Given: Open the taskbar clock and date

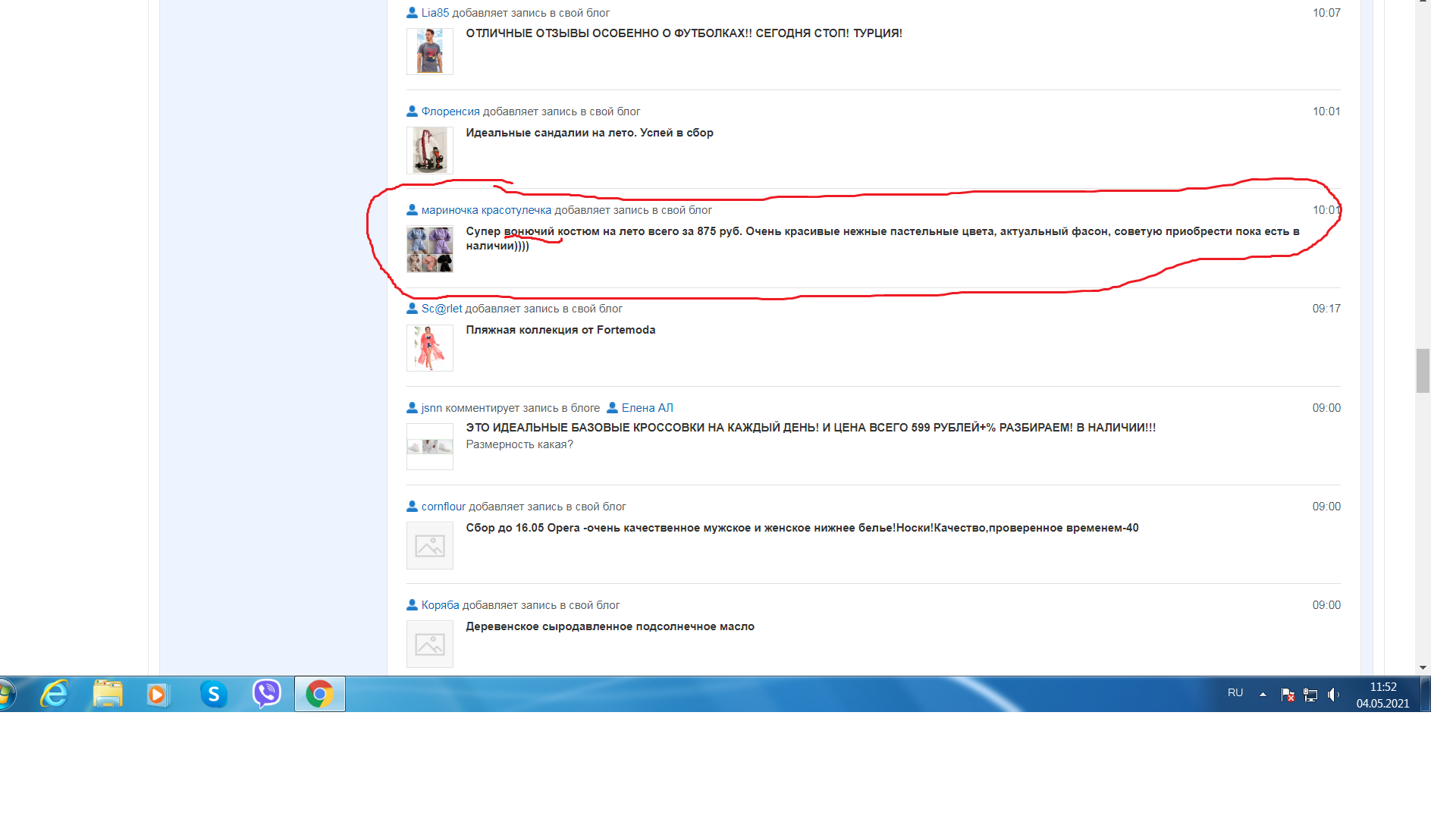Looking at the screenshot, I should click(1382, 695).
